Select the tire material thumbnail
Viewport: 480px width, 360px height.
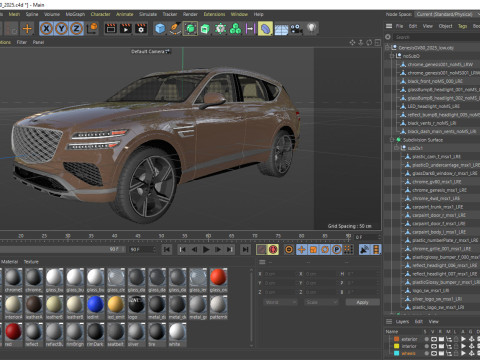[x=157, y=332]
